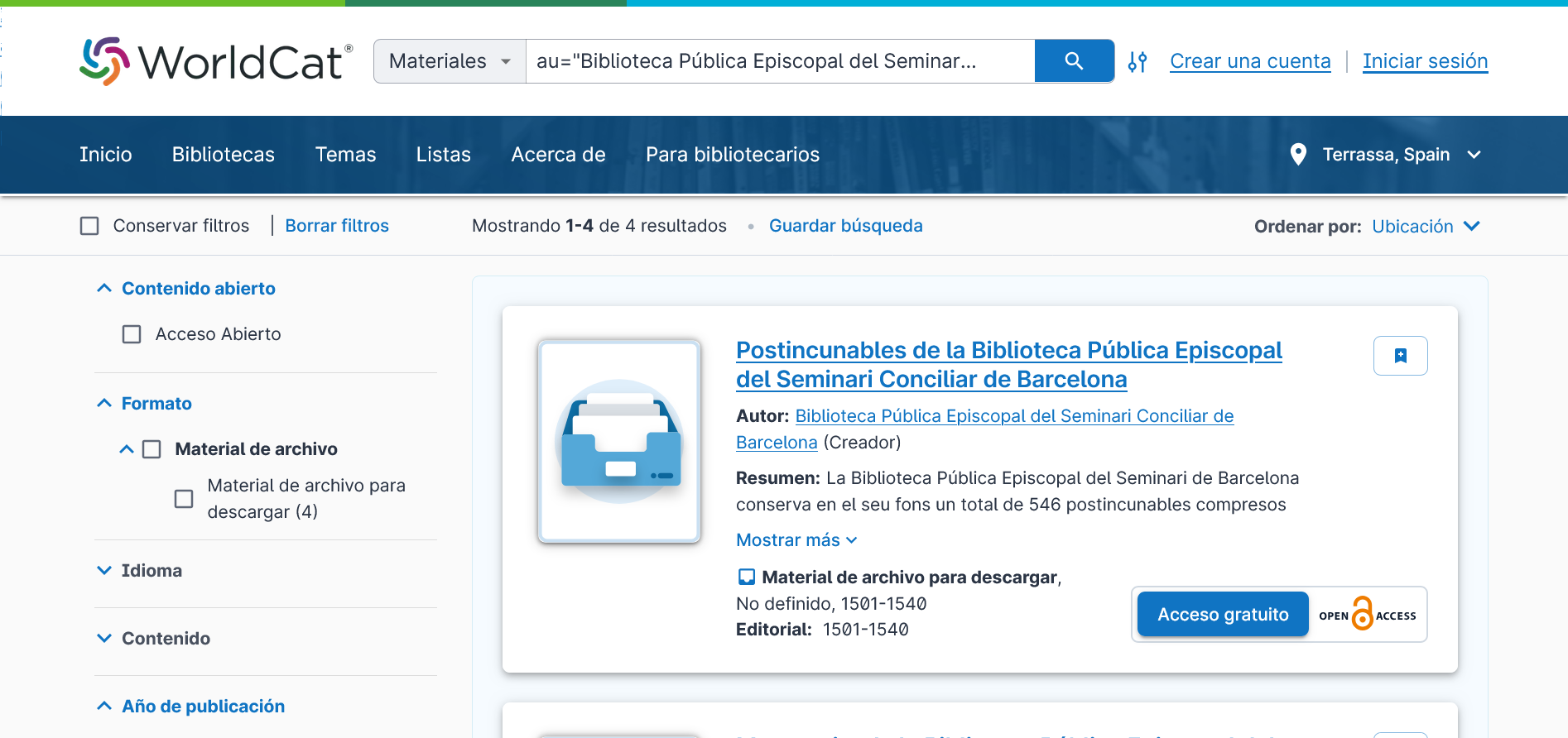Check the Acceso Abierto filter
This screenshot has height=738, width=1568.
coord(132,334)
